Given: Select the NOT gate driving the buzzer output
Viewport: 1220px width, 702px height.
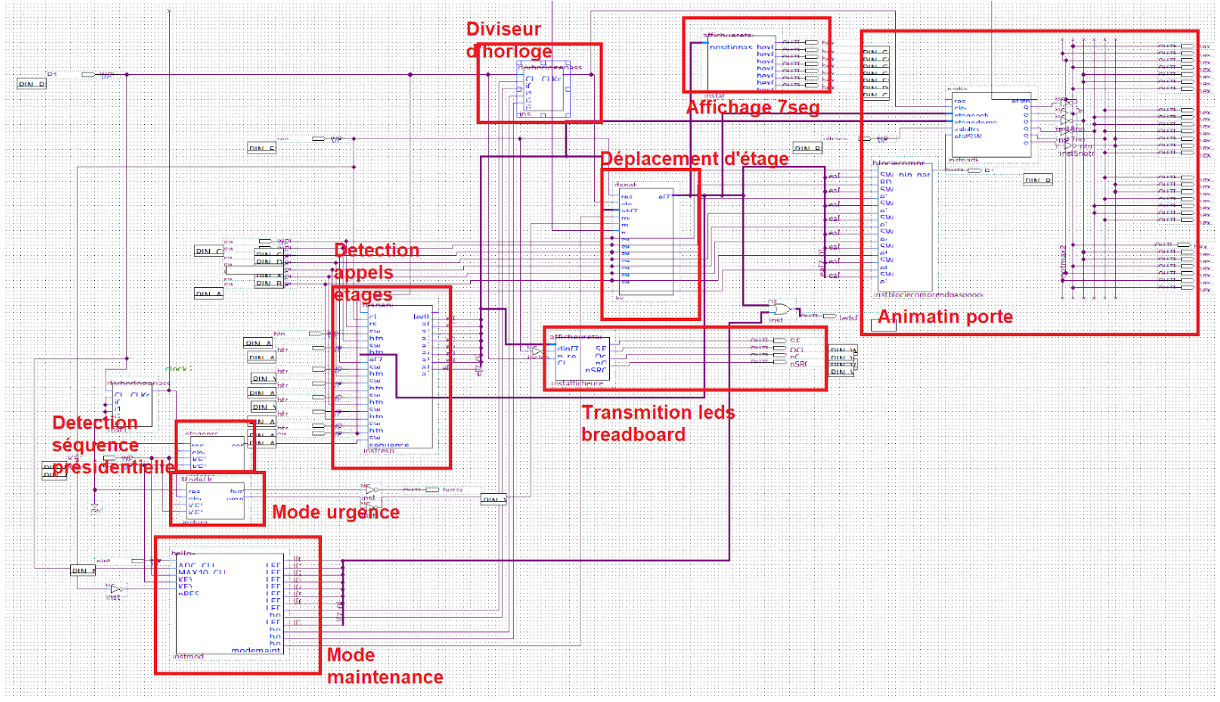Looking at the screenshot, I should coord(369,489).
